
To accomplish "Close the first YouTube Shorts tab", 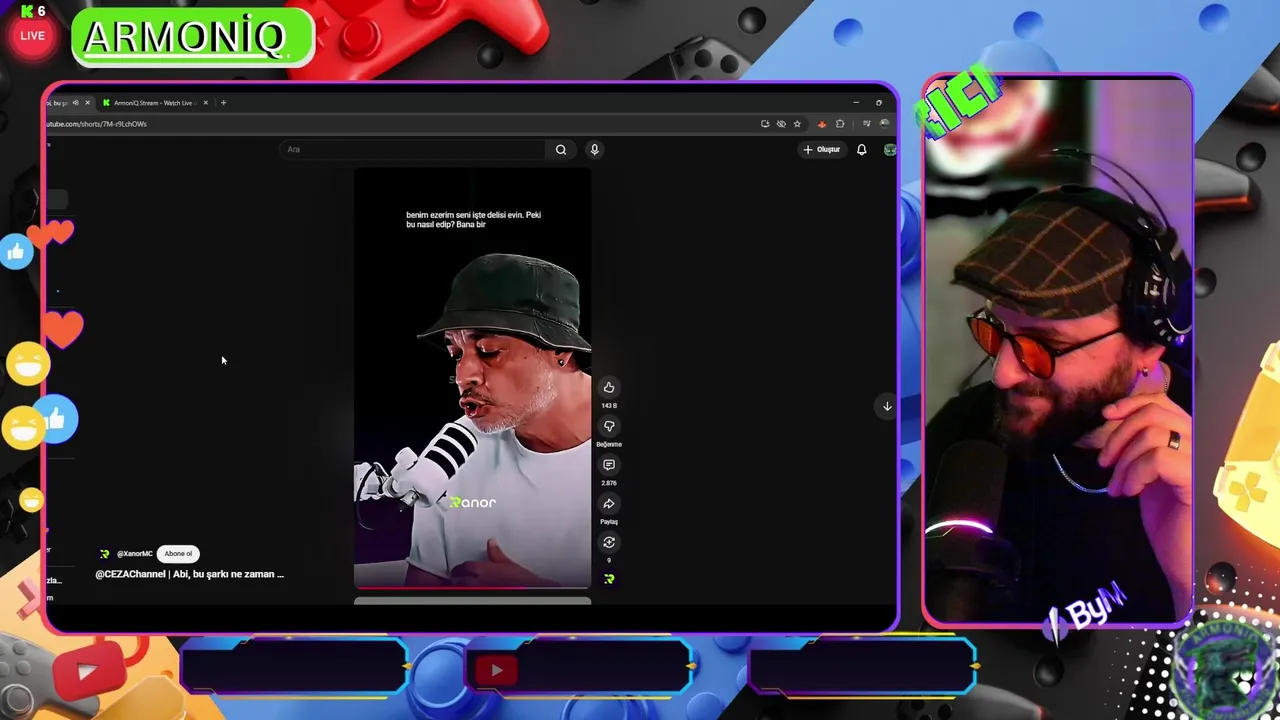I will pyautogui.click(x=87, y=103).
